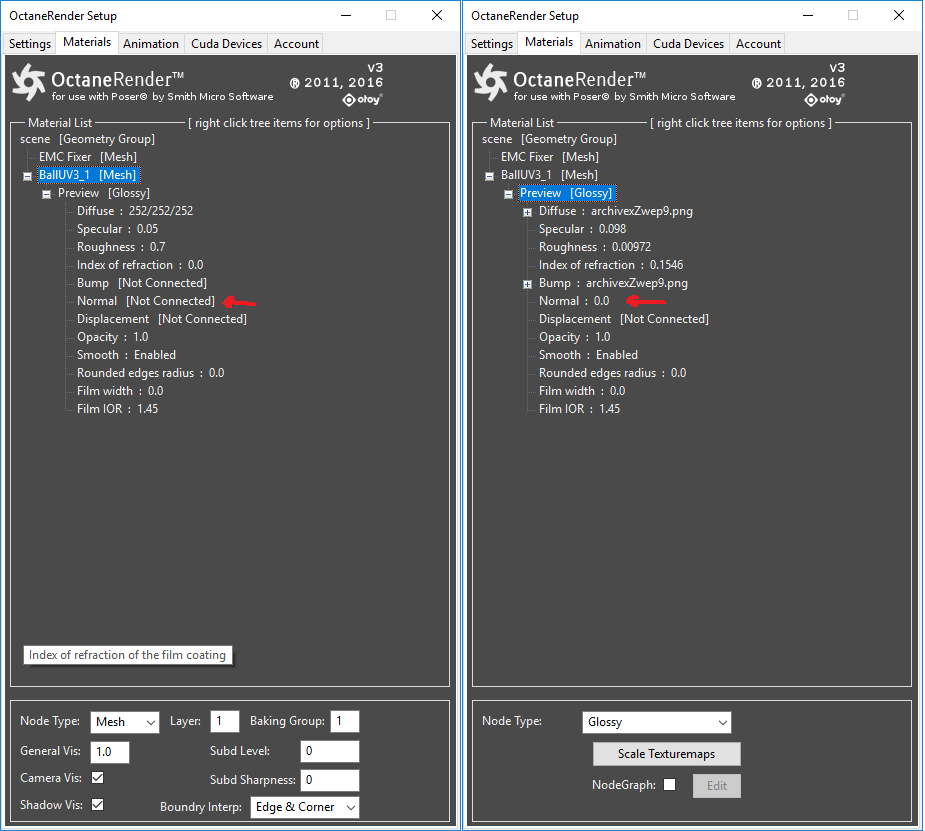Open Account tab in left window
Viewport: 925px width, 831px height.
[296, 44]
